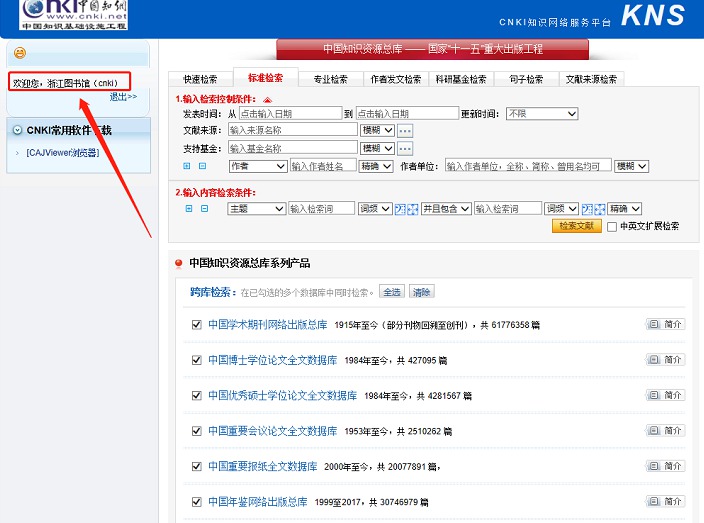This screenshot has width=704, height=523.
Task: Open 中国学术期刊网络出版总库 link
Action: tap(268, 325)
